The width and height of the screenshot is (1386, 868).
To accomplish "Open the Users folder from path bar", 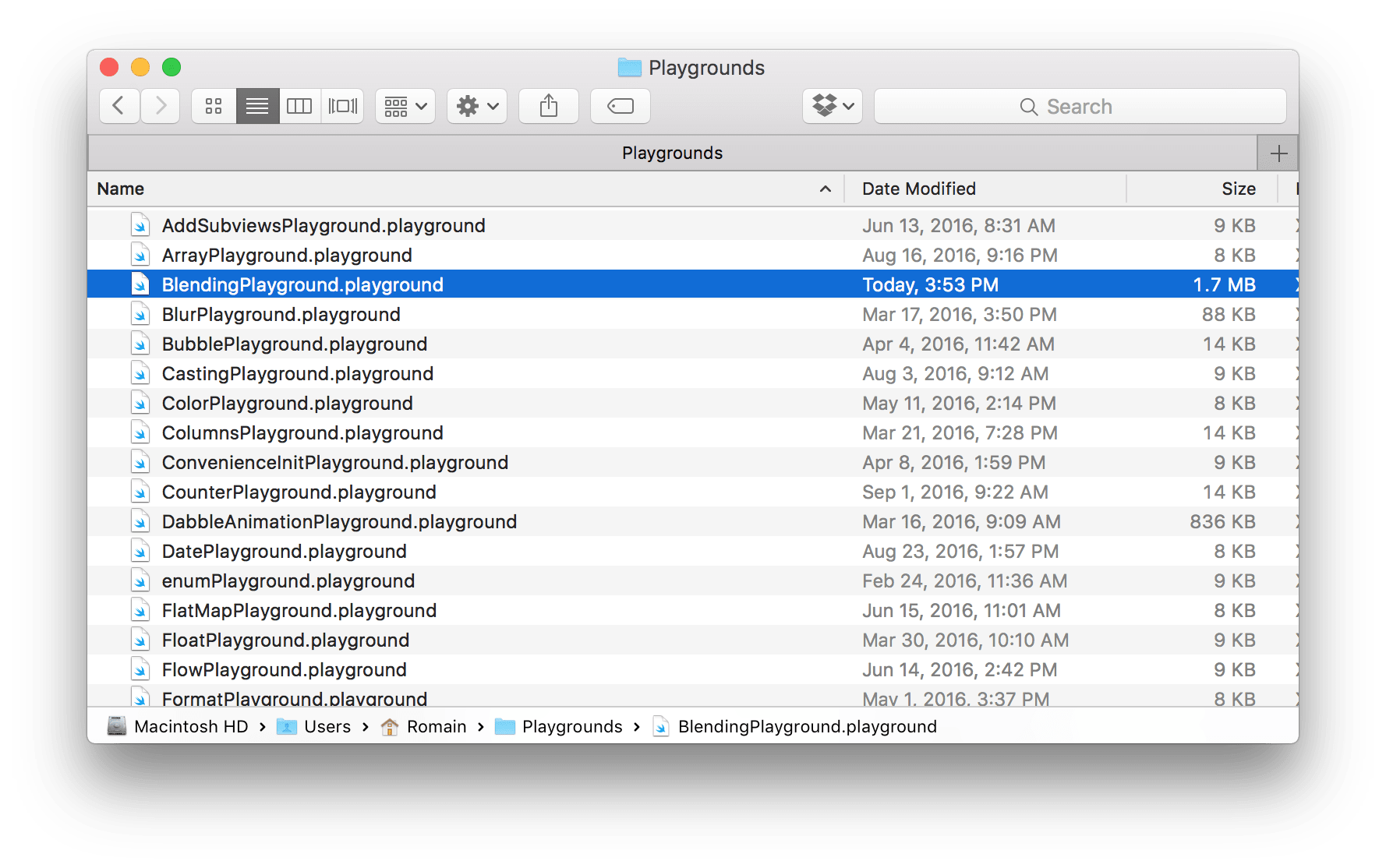I will pos(327,726).
